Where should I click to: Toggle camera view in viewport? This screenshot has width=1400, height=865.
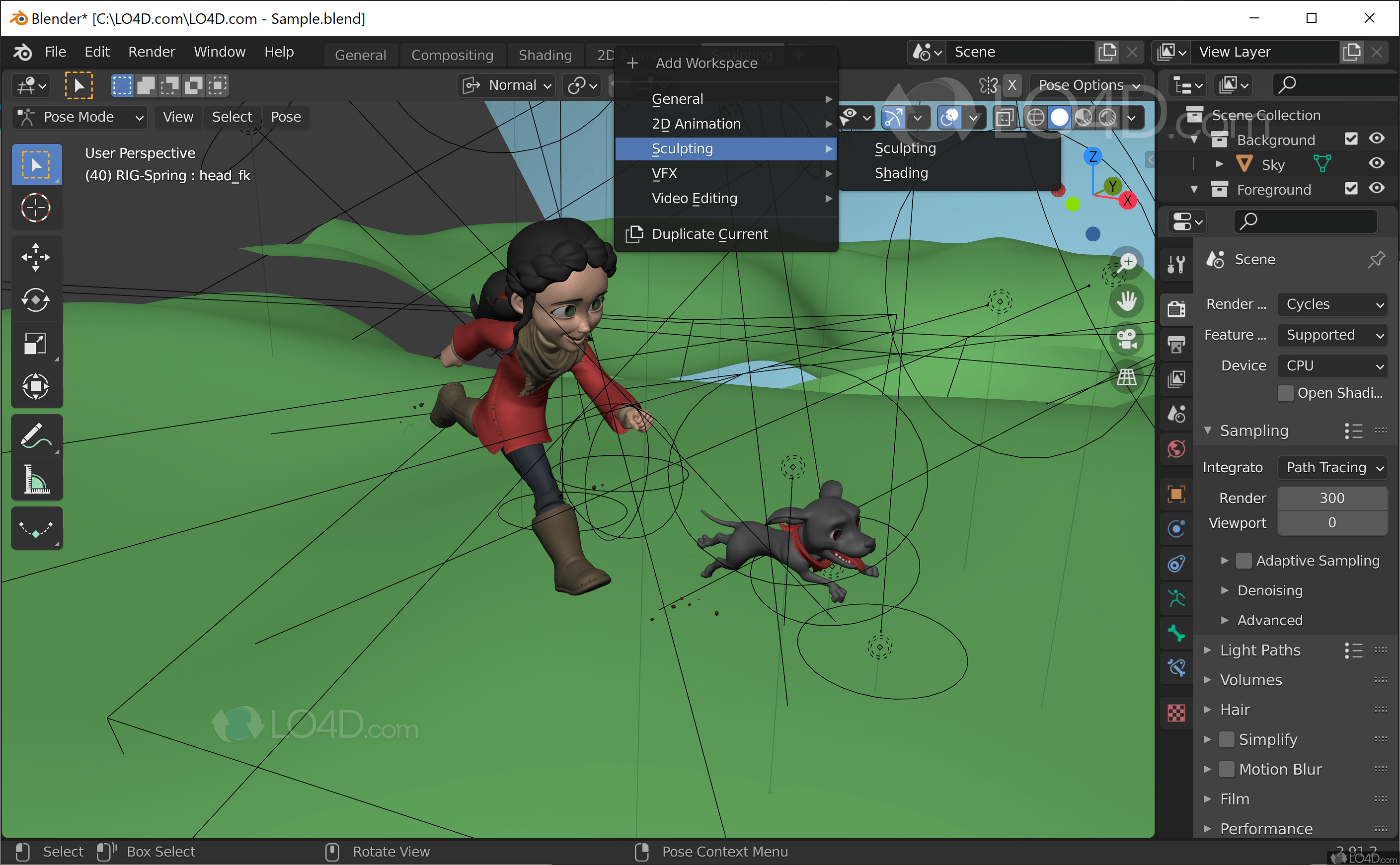point(1126,339)
